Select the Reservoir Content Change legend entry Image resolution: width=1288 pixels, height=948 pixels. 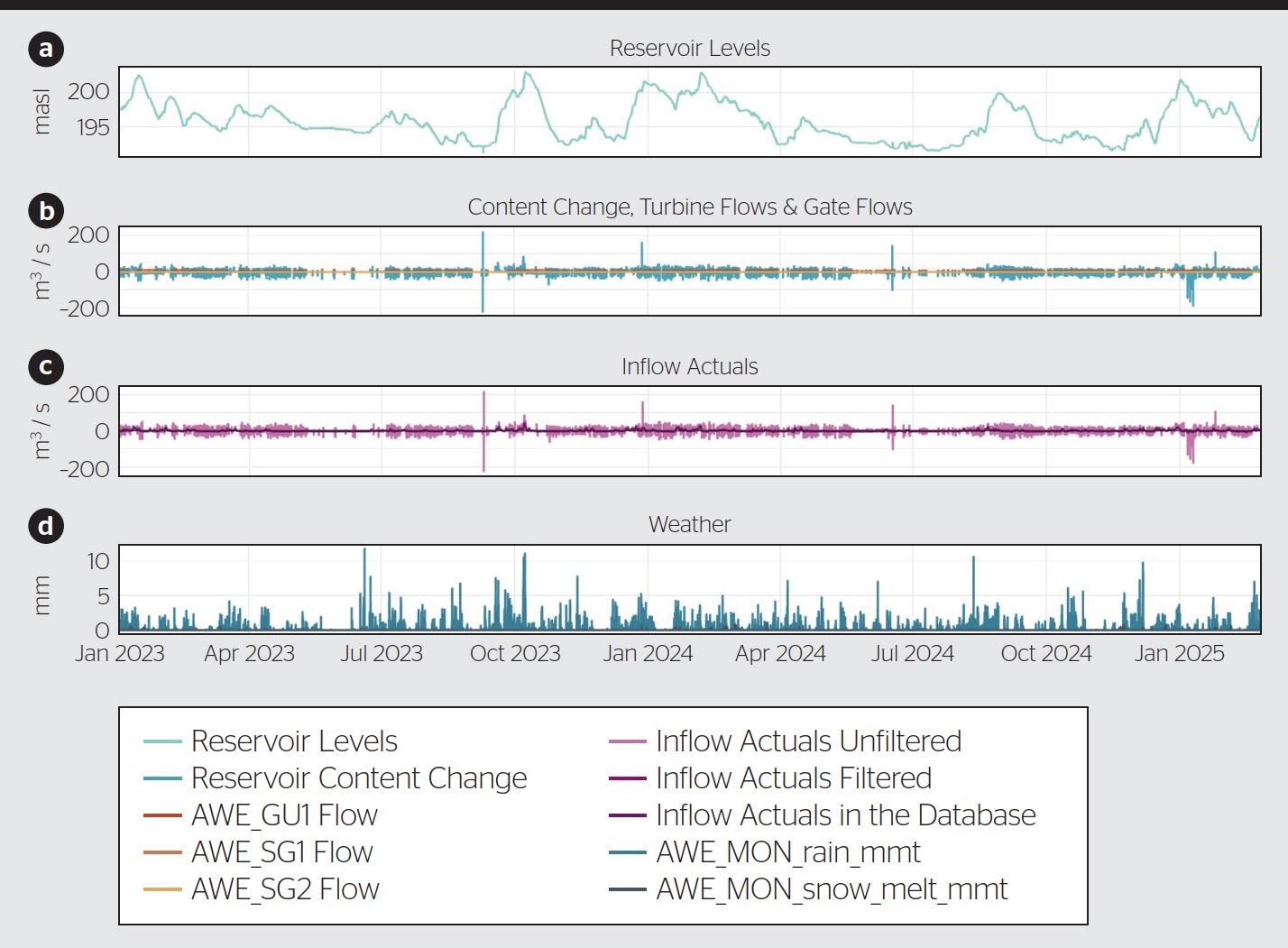point(358,778)
